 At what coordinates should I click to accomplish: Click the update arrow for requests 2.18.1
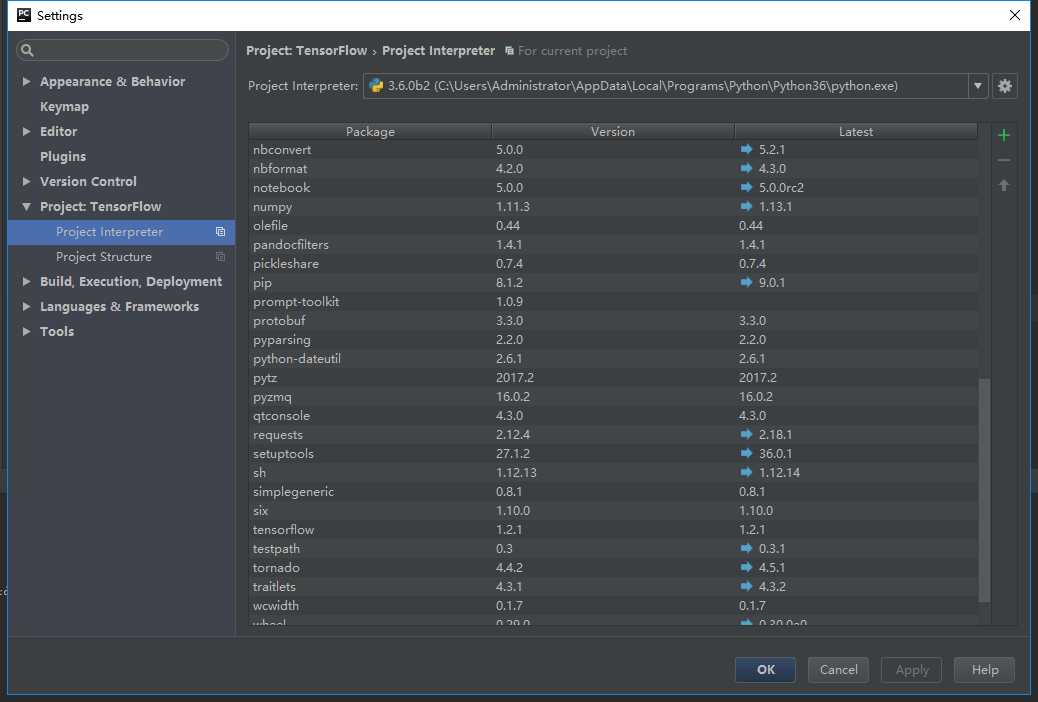pyautogui.click(x=746, y=434)
